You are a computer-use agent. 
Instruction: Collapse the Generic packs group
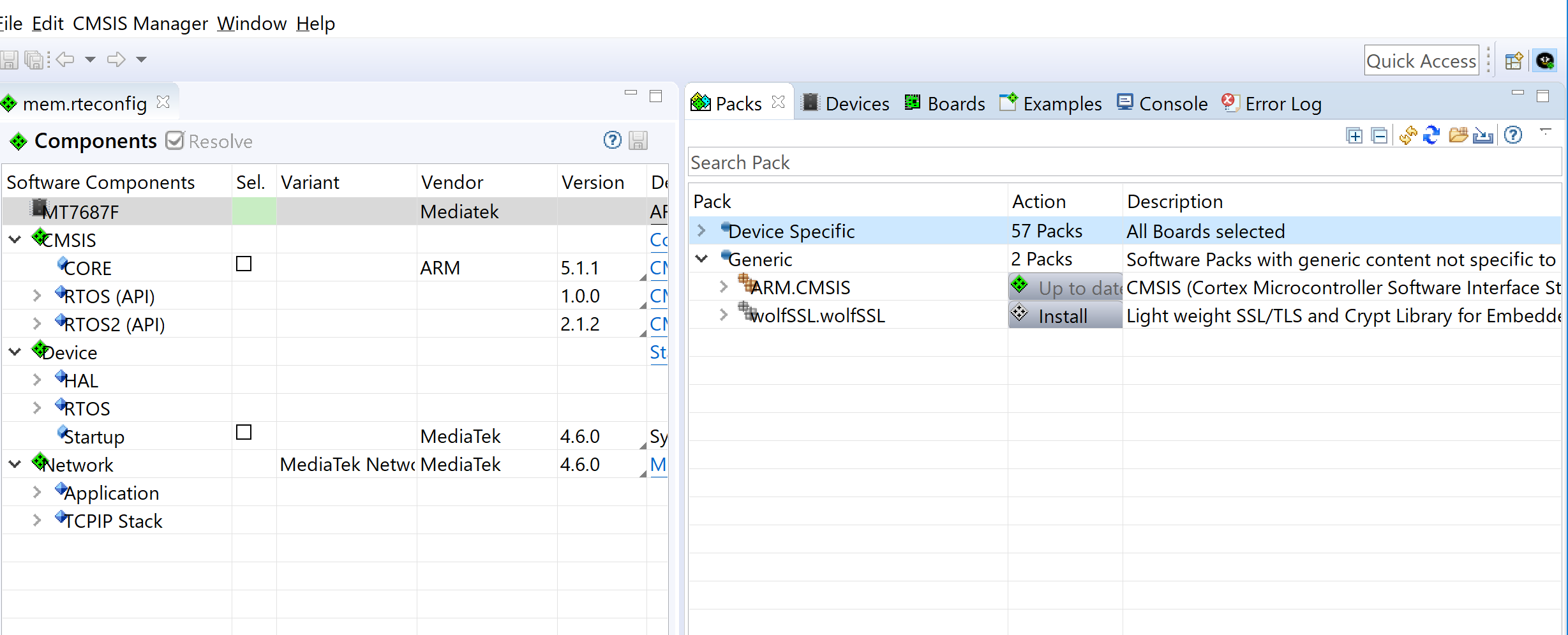tap(702, 258)
